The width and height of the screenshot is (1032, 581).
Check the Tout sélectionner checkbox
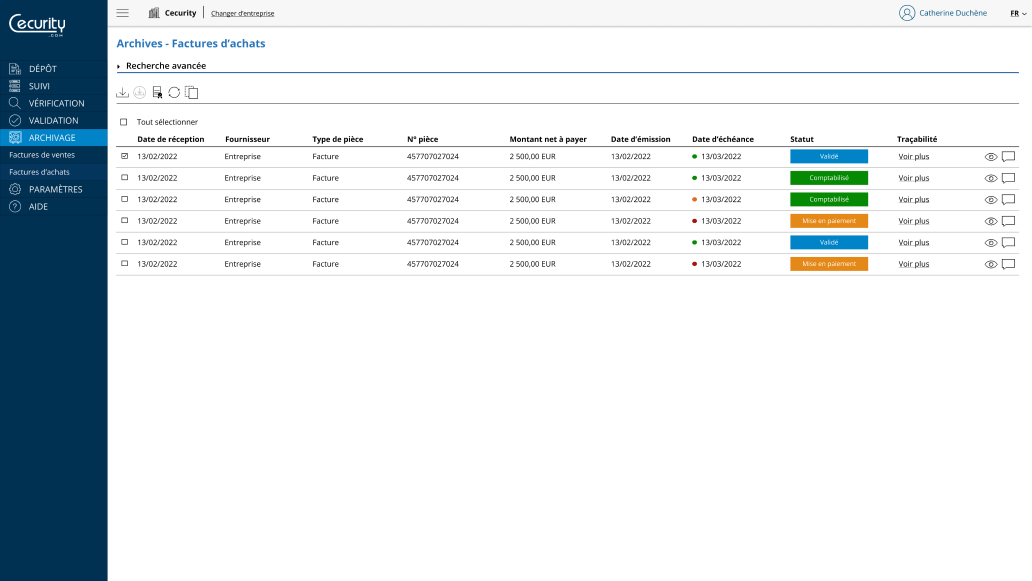click(x=124, y=122)
